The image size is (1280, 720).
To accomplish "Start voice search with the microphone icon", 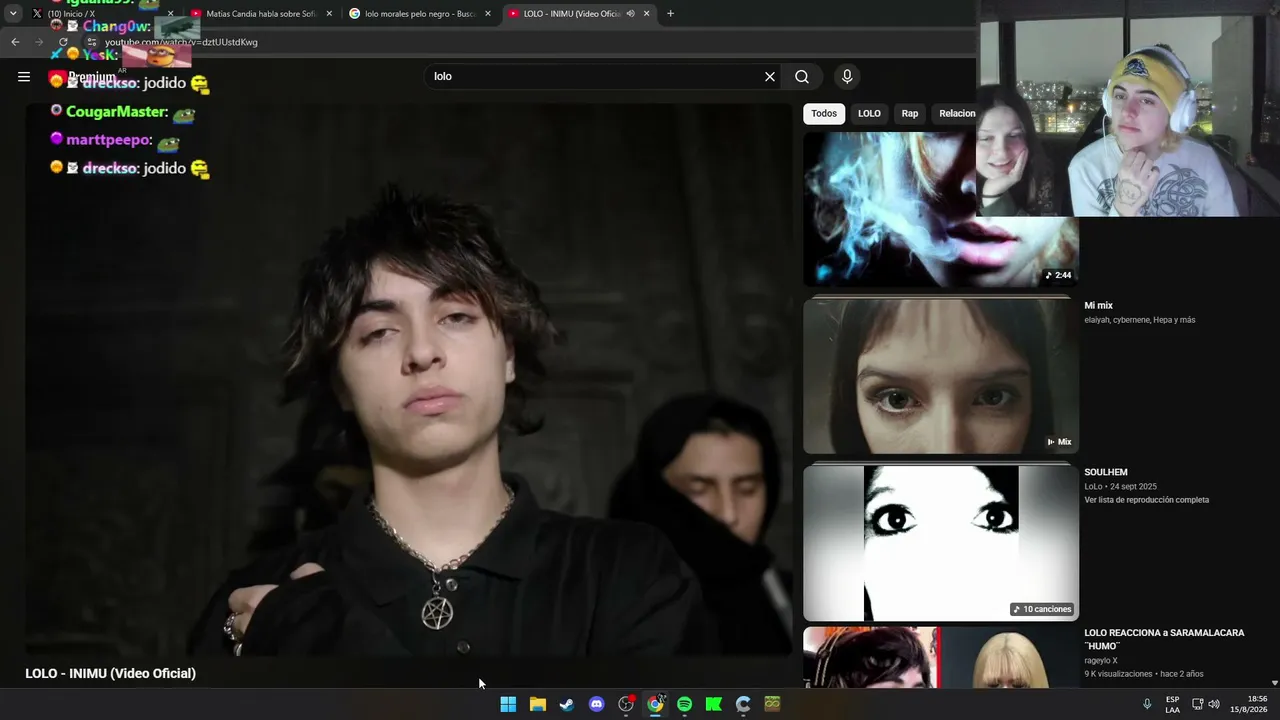I will [847, 77].
